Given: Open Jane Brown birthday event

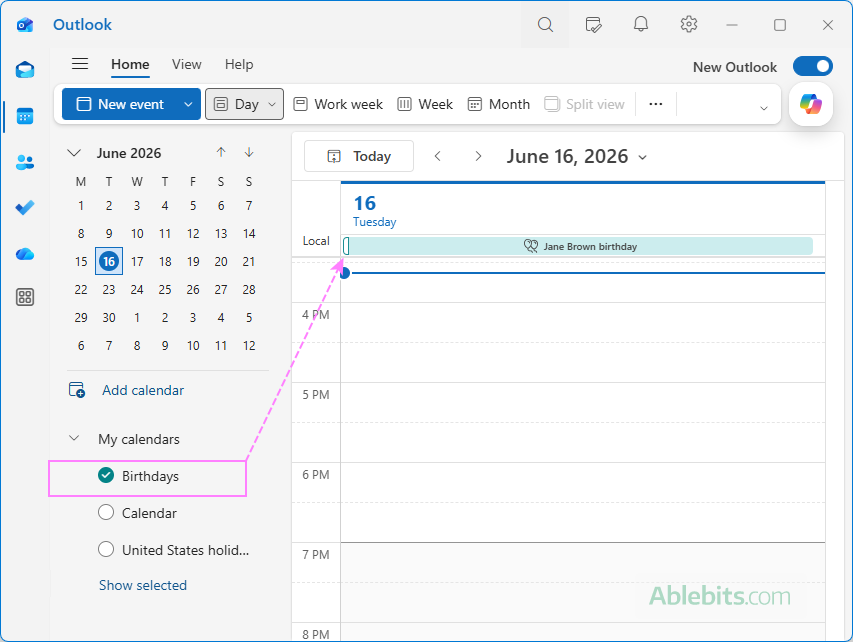Looking at the screenshot, I should (x=578, y=246).
